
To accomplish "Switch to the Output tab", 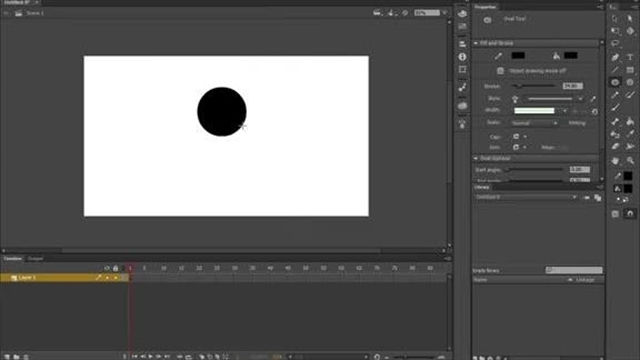I will pos(35,258).
